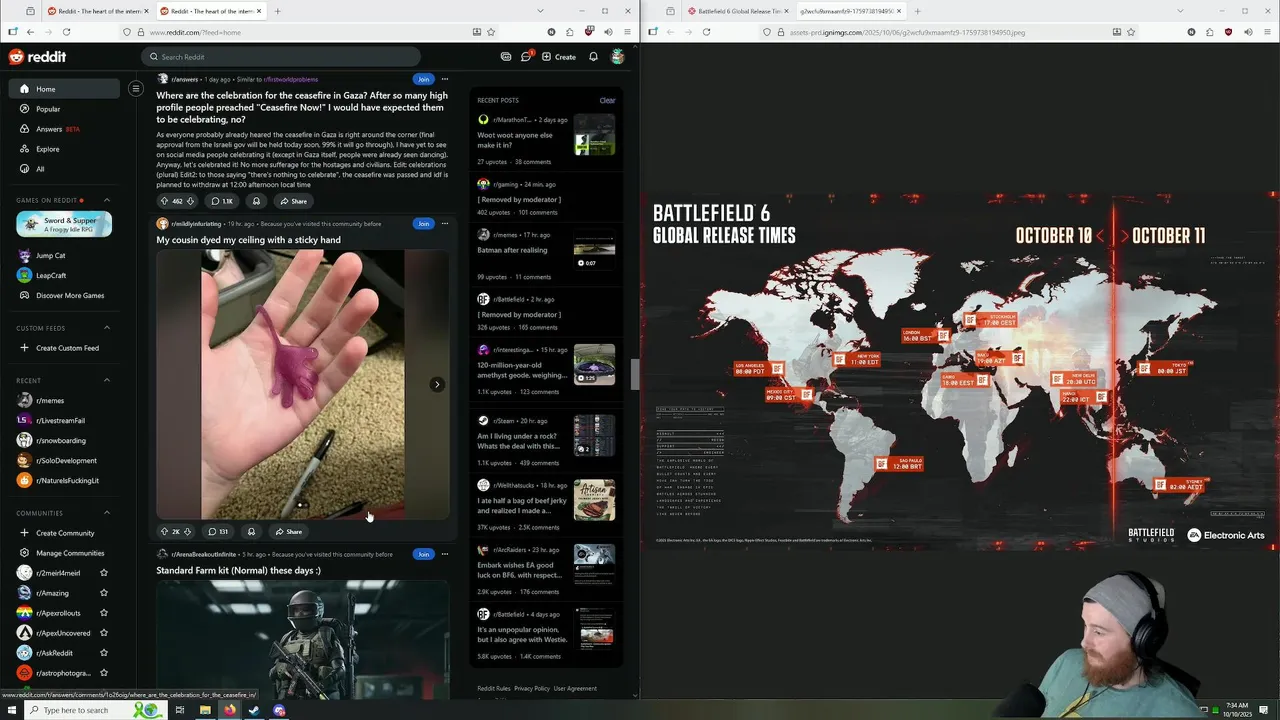The height and width of the screenshot is (720, 1280).
Task: Downvote the sticky hand ceiling post
Action: (x=187, y=532)
